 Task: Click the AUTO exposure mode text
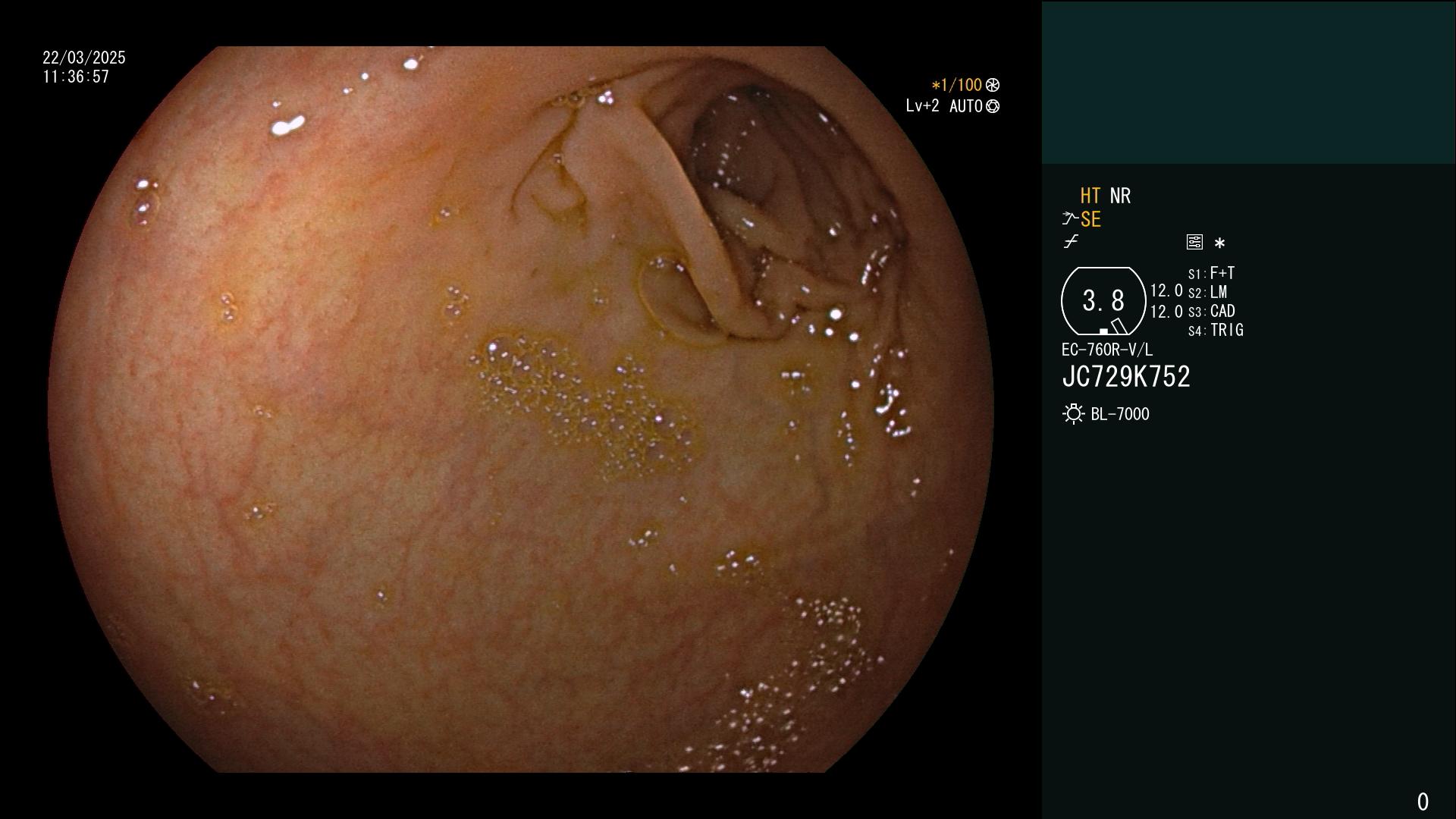coord(965,107)
